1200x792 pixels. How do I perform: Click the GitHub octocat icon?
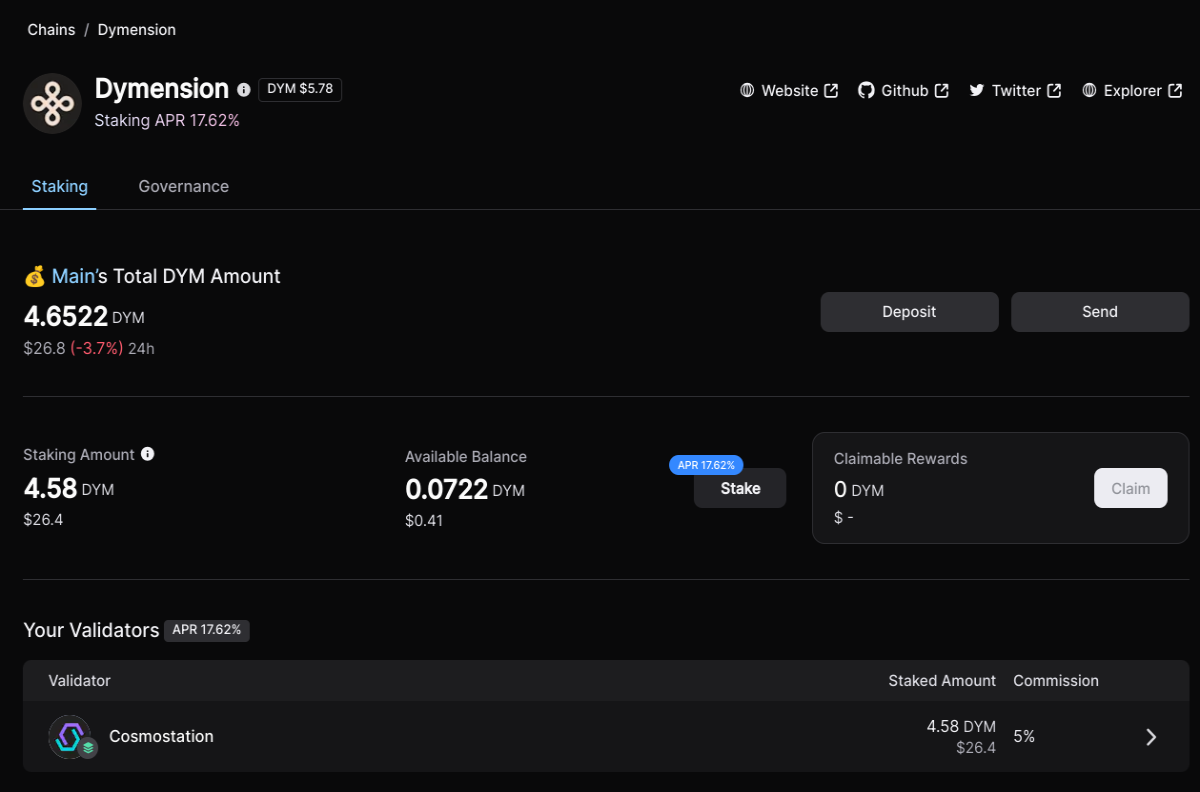[x=866, y=90]
